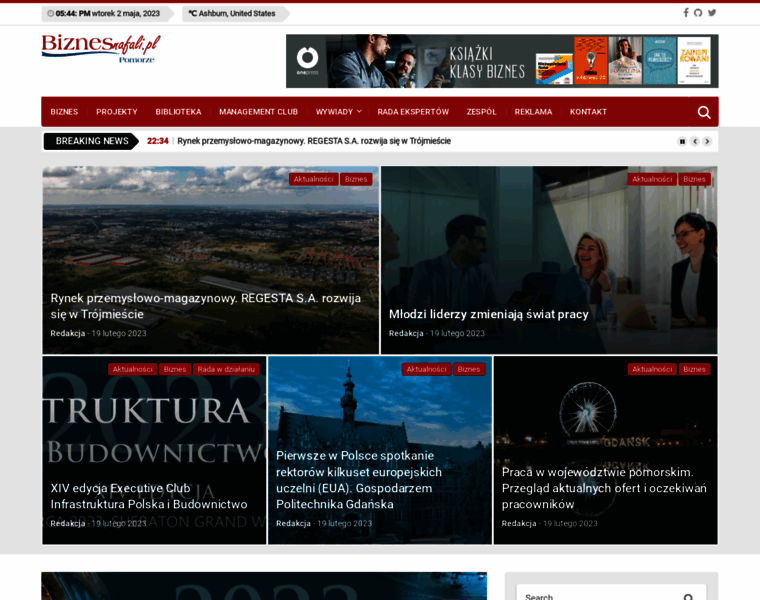Click Redakcja author under Executive Club article
The image size is (760, 600).
tap(67, 523)
